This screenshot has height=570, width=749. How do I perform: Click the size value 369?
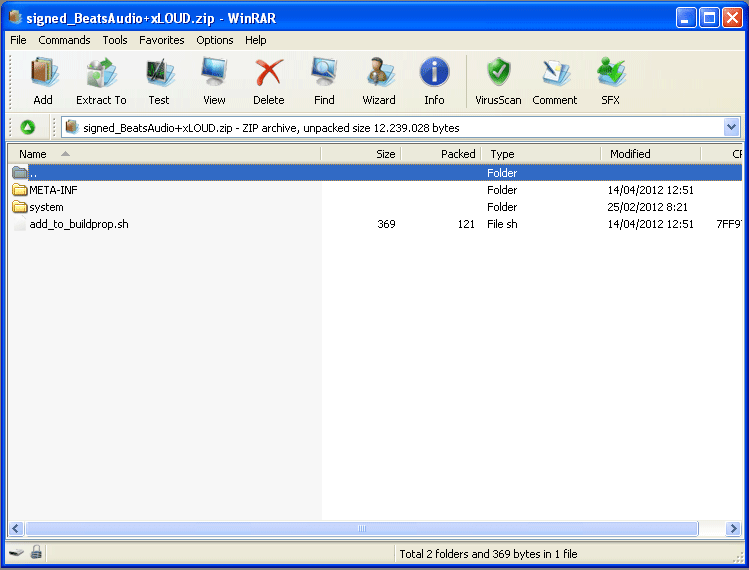pos(386,224)
